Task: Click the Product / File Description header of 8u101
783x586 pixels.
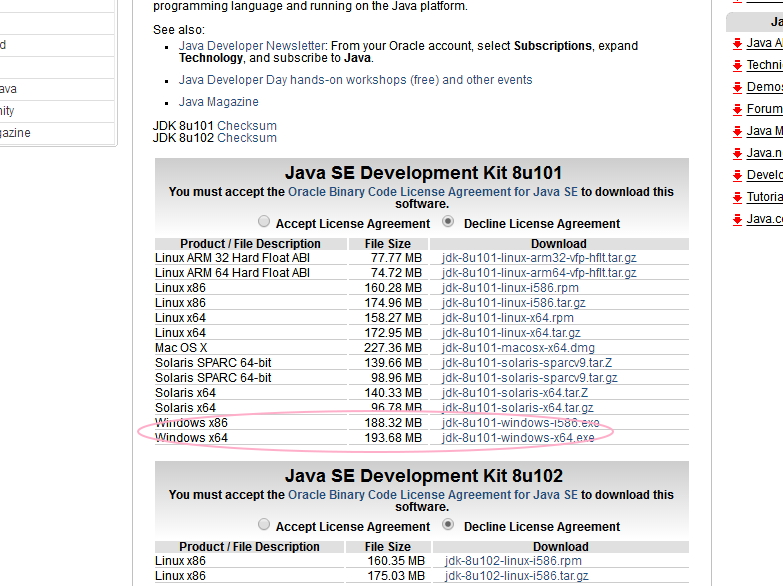Action: (x=250, y=244)
